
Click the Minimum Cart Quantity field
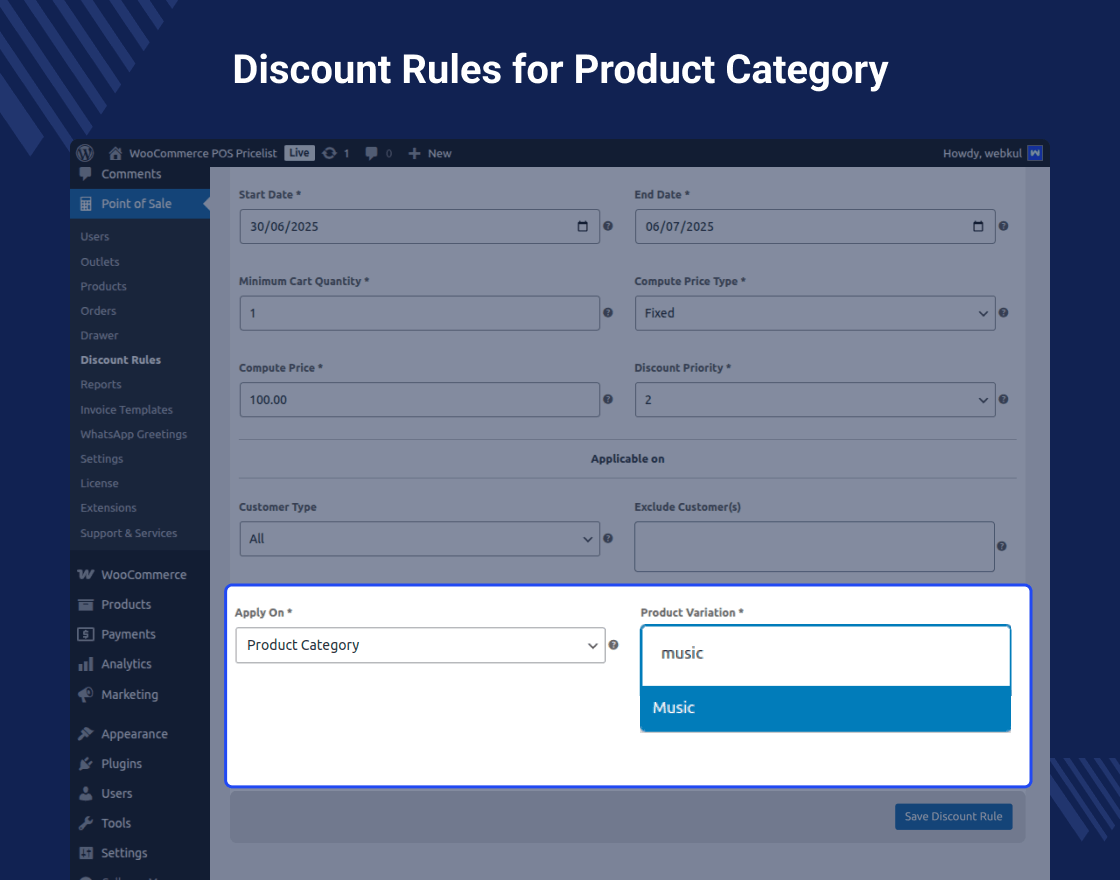tap(419, 313)
